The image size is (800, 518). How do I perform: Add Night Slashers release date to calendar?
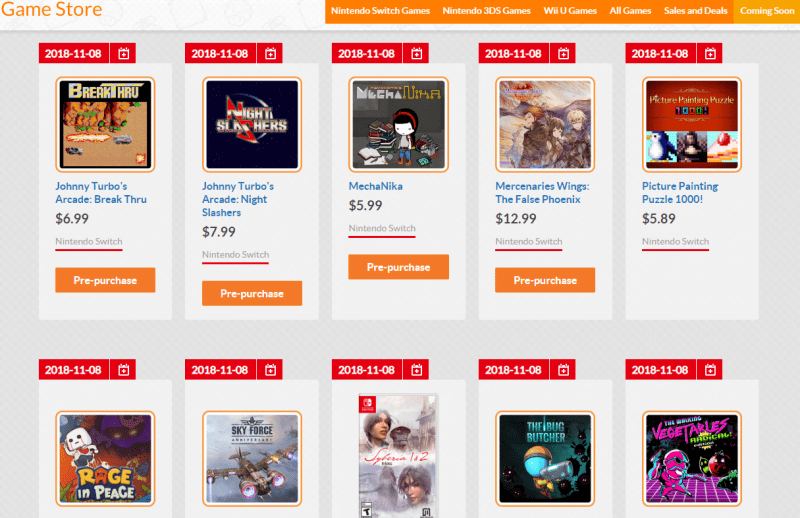(270, 54)
